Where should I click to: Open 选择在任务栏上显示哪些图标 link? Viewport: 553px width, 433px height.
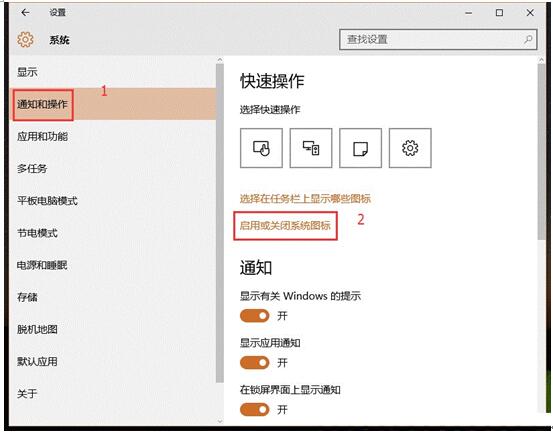coord(305,199)
